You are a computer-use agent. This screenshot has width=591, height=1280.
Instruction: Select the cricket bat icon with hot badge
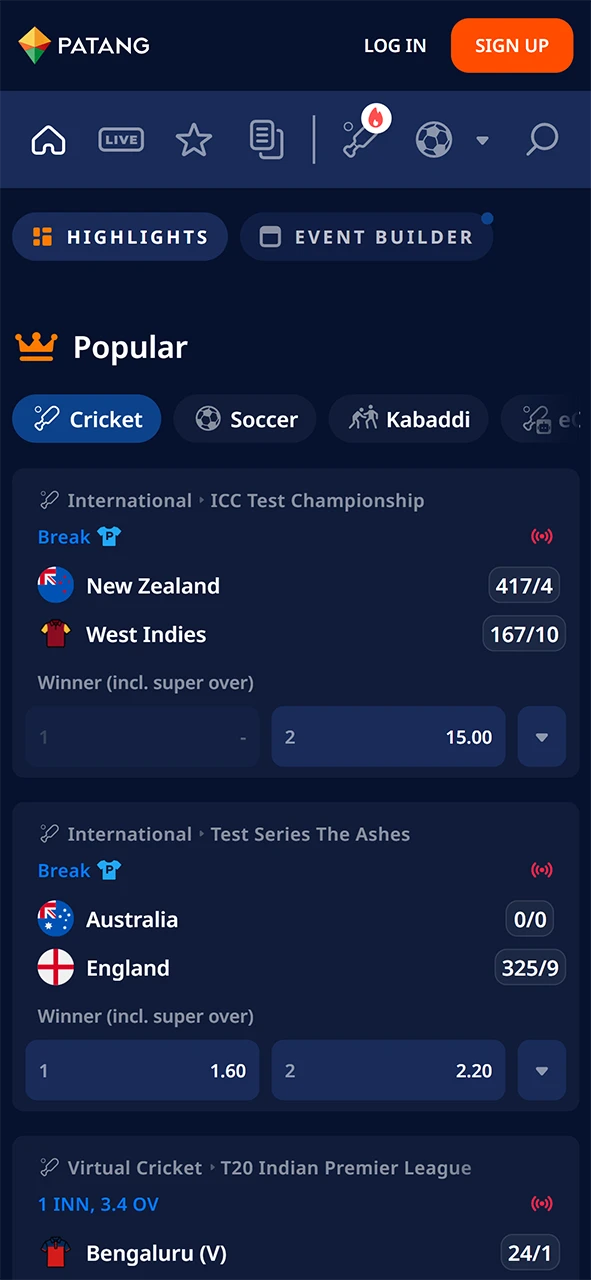click(x=363, y=140)
